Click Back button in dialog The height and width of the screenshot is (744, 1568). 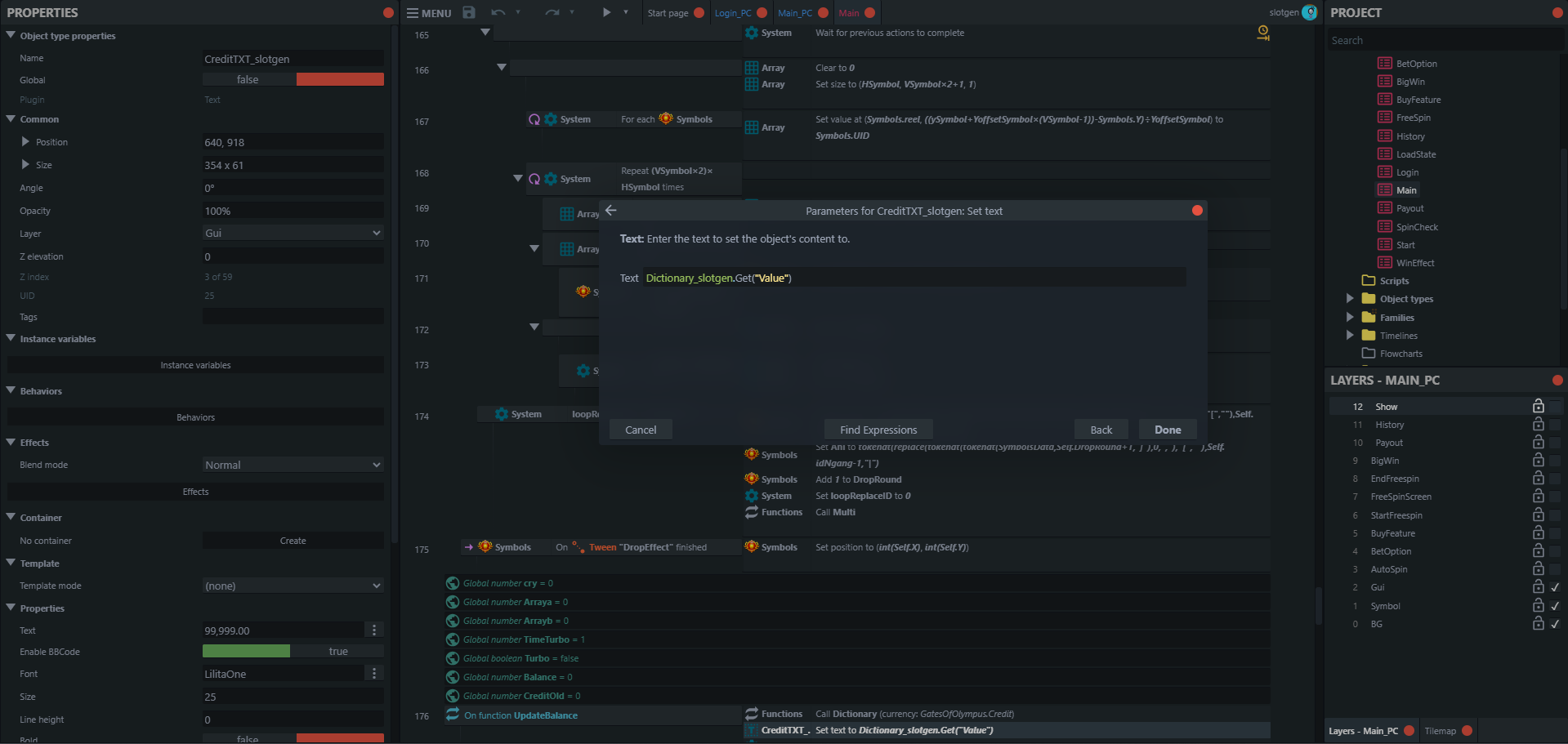pos(1101,430)
